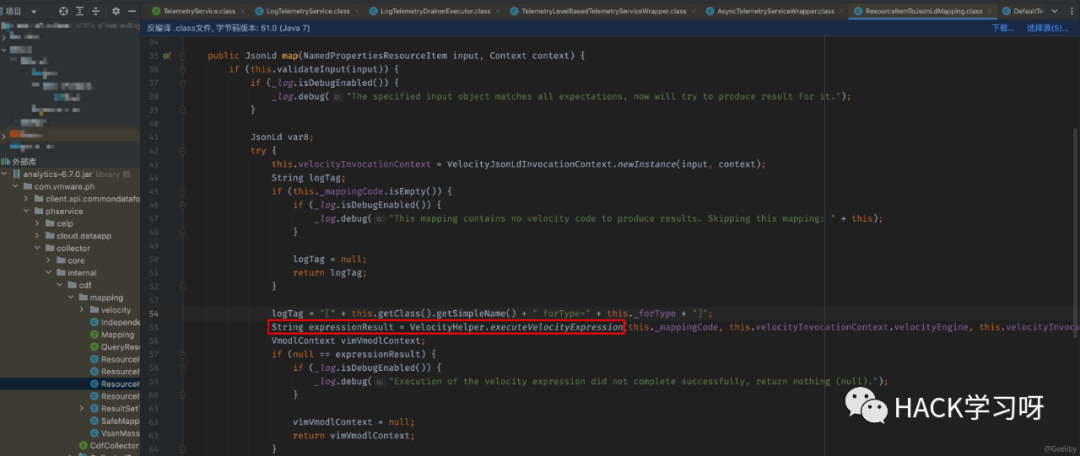Expand the cloud.dataapp package
1080x456 pixels.
pos(39,236)
